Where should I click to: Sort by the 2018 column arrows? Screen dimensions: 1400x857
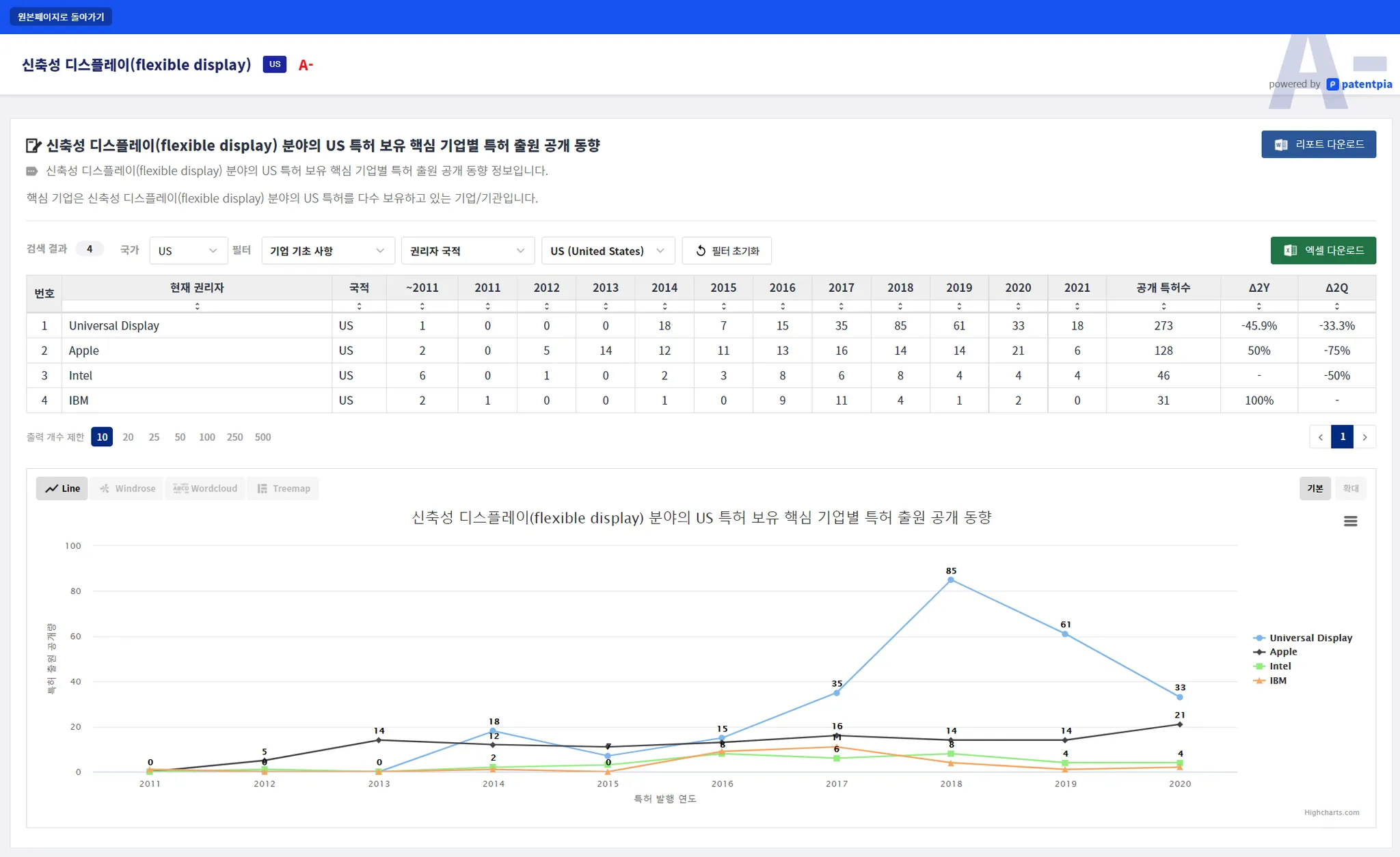coord(900,306)
